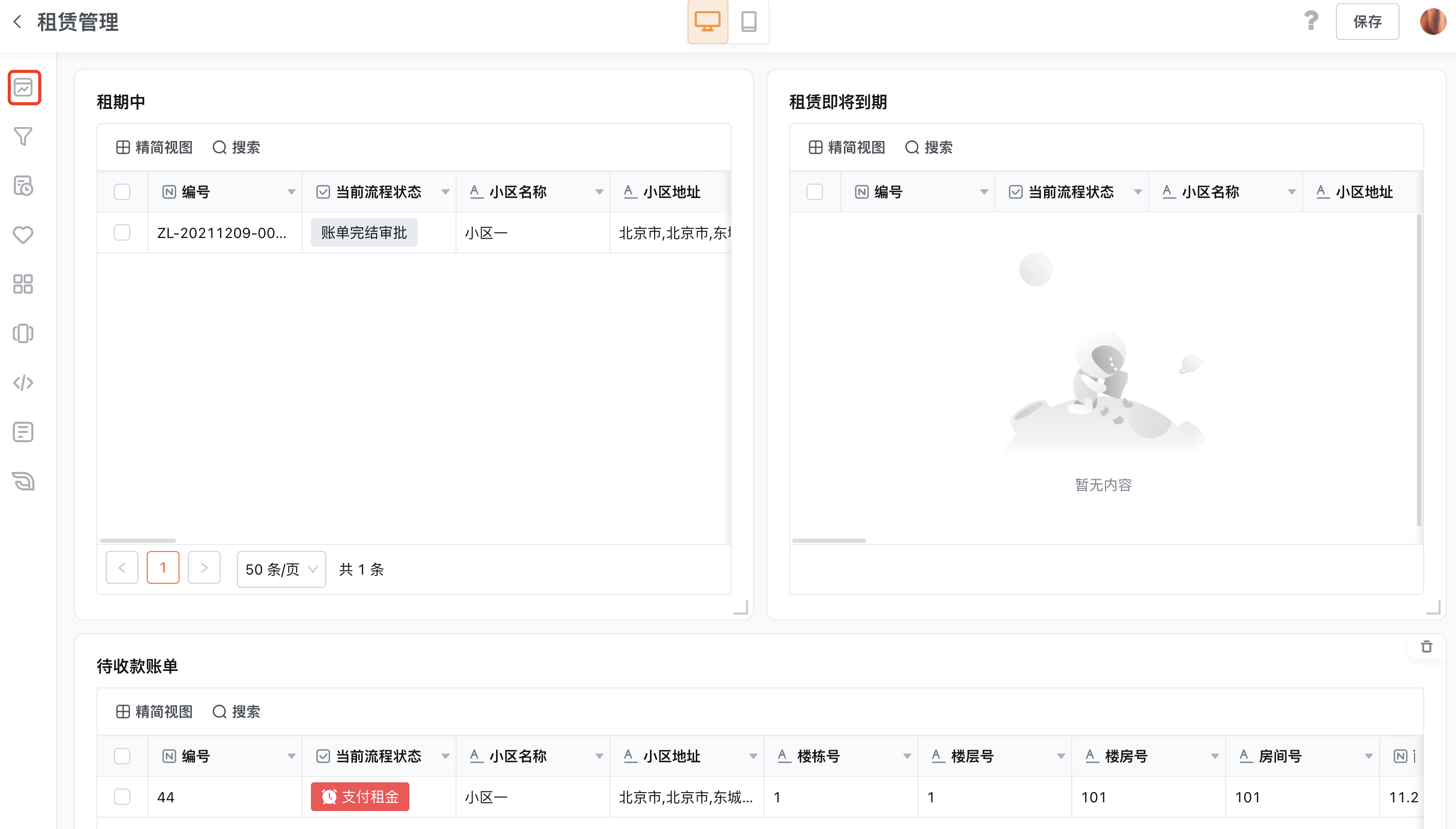Open the filter funnel sidebar icon
1456x829 pixels.
coord(24,136)
